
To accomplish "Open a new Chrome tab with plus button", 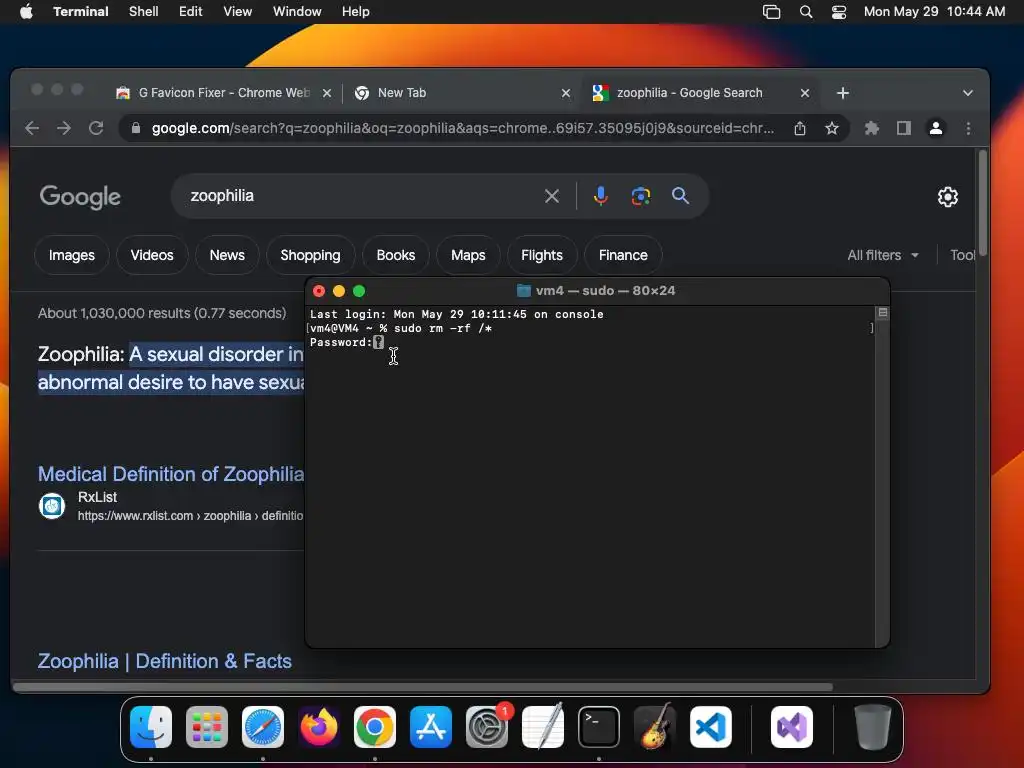I will 843,93.
